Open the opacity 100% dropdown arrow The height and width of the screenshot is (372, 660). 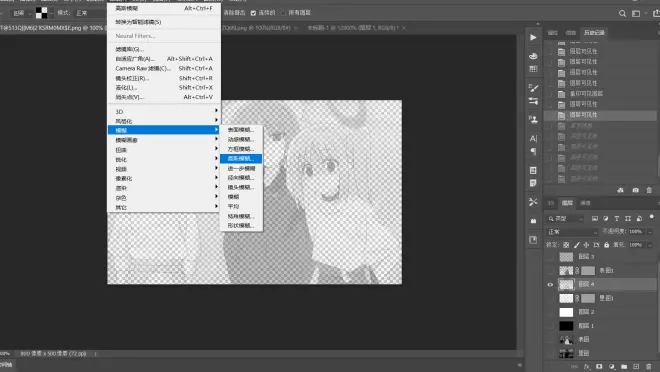[650, 232]
